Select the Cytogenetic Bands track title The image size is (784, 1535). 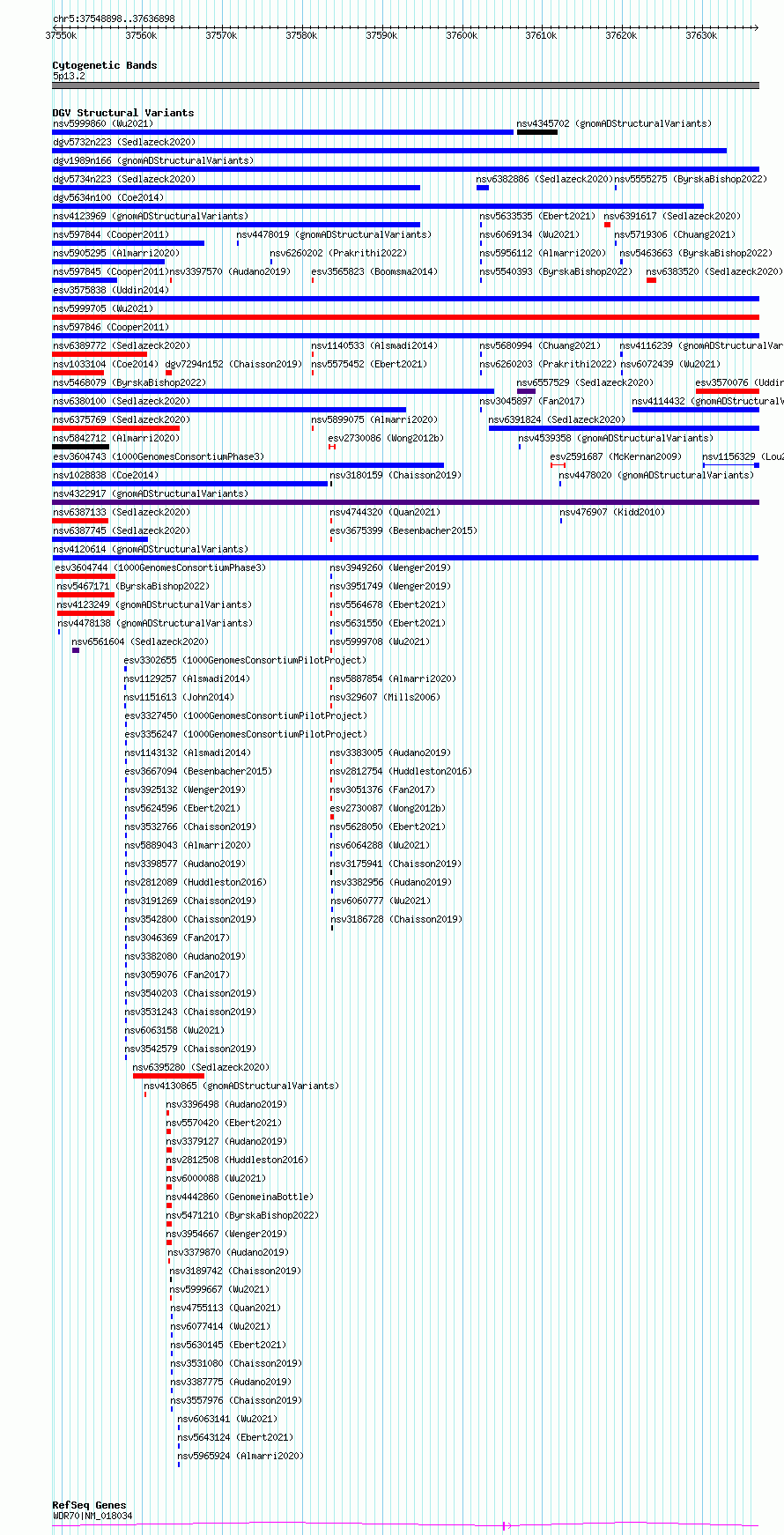click(105, 65)
